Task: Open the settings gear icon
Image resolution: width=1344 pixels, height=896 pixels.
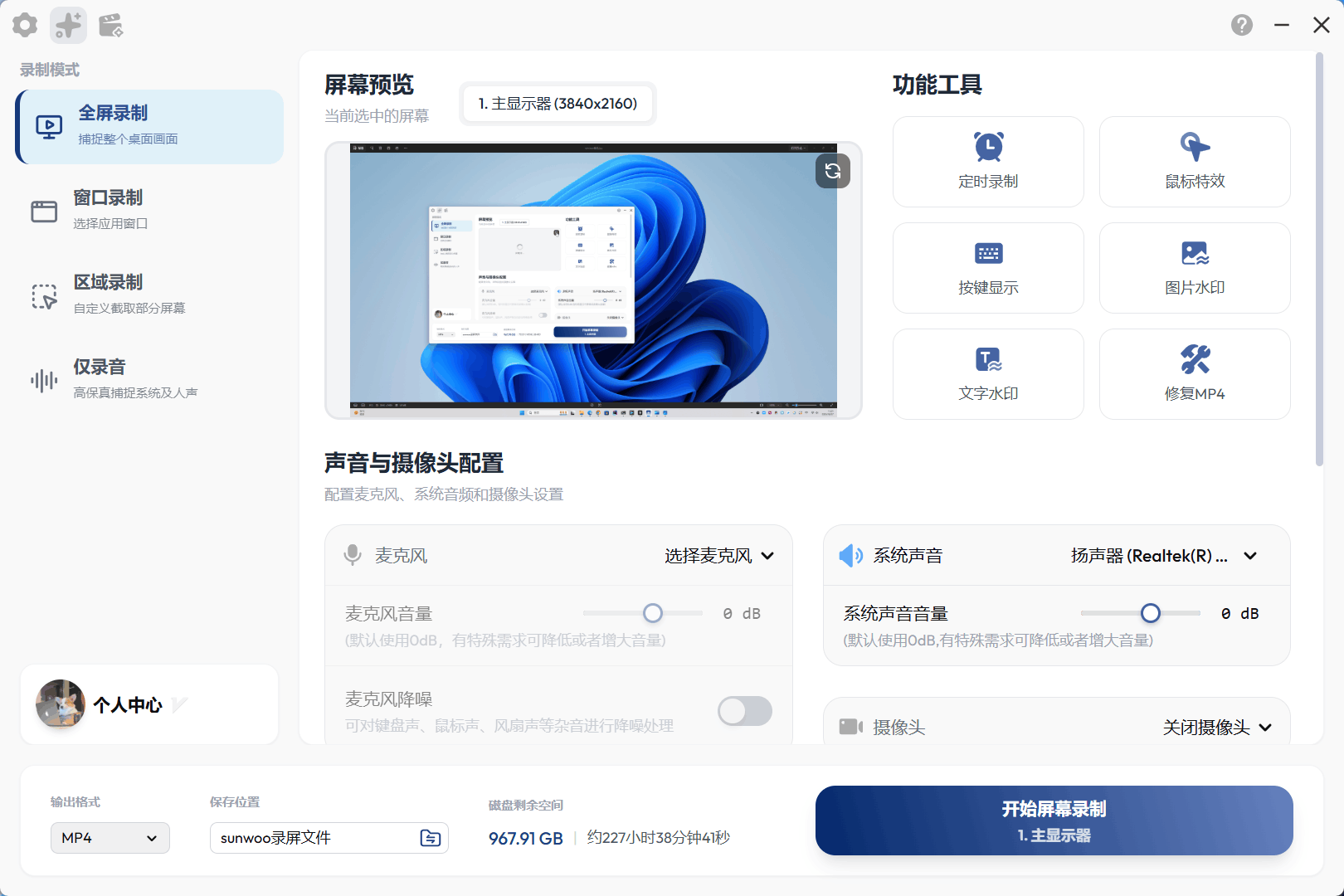Action: tap(25, 26)
